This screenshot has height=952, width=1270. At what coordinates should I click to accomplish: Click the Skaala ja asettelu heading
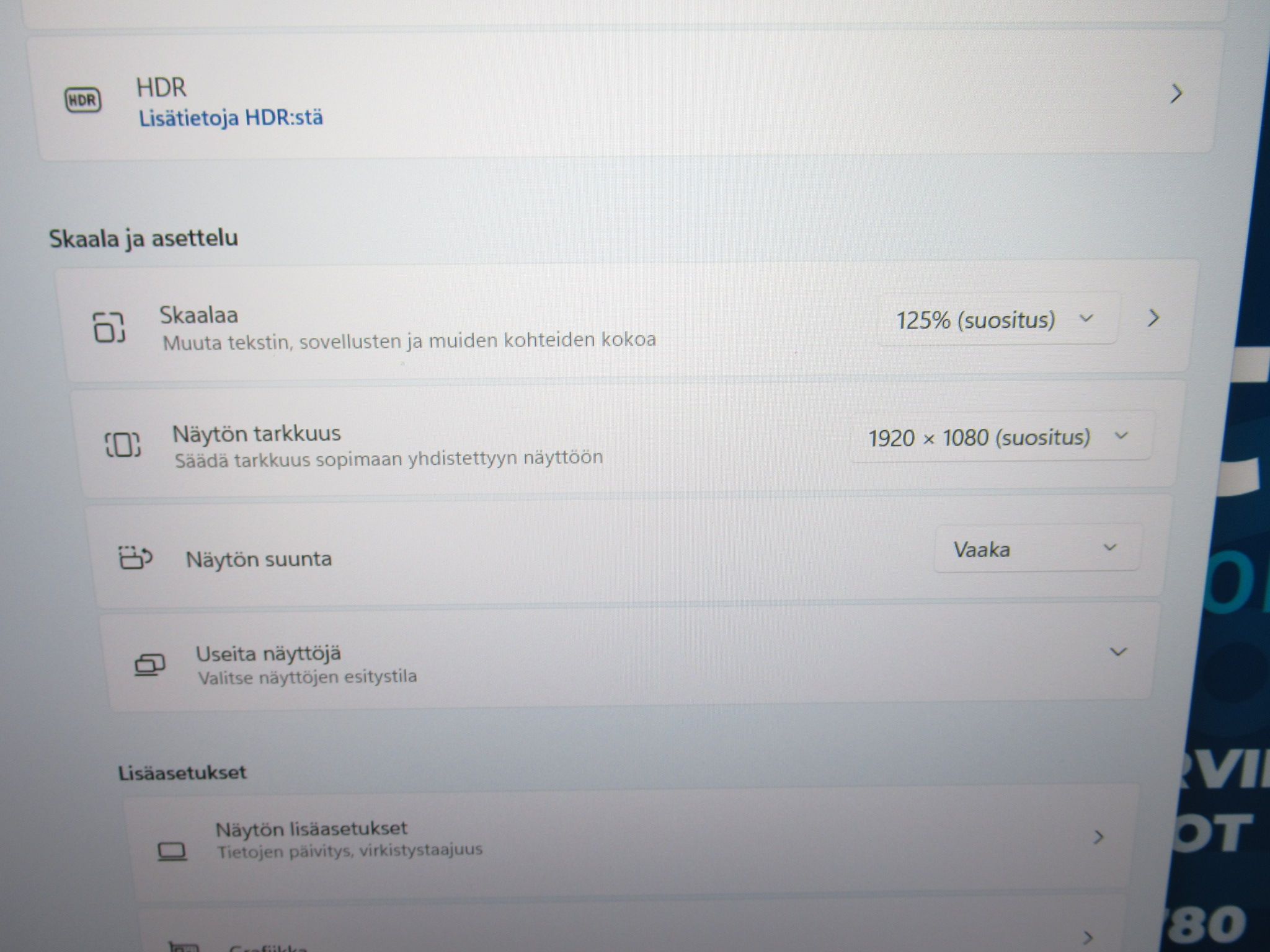pyautogui.click(x=143, y=239)
